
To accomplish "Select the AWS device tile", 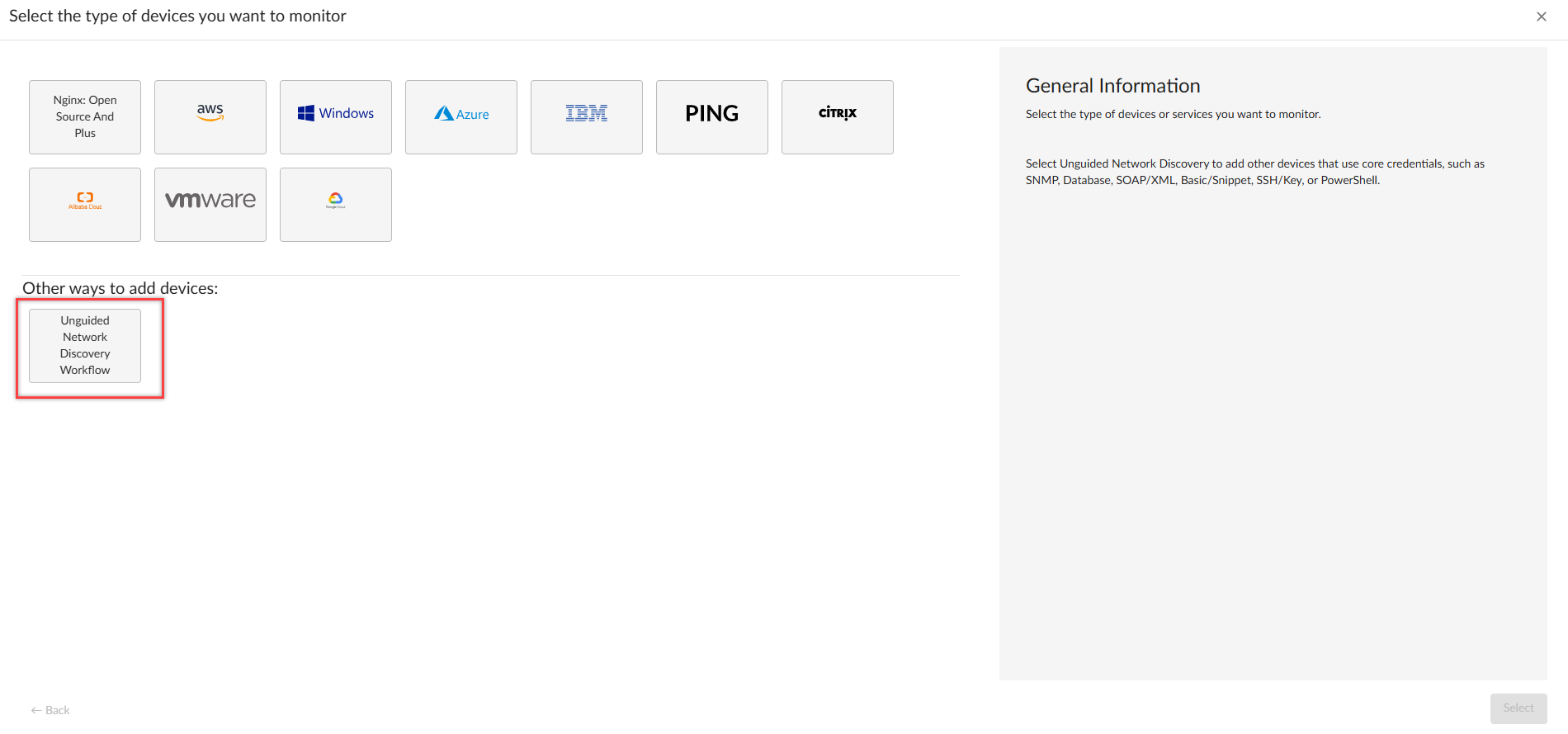I will (210, 116).
